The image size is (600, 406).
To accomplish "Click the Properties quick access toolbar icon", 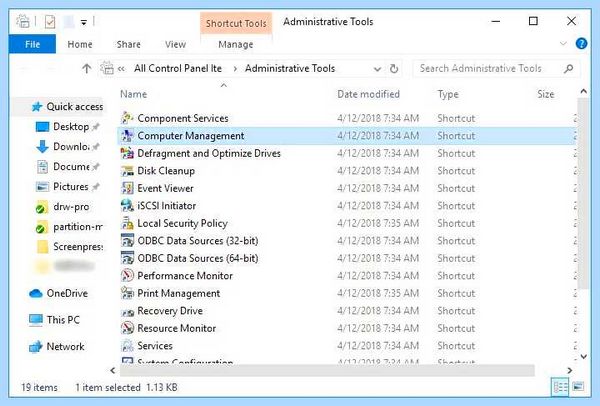I will (x=50, y=22).
